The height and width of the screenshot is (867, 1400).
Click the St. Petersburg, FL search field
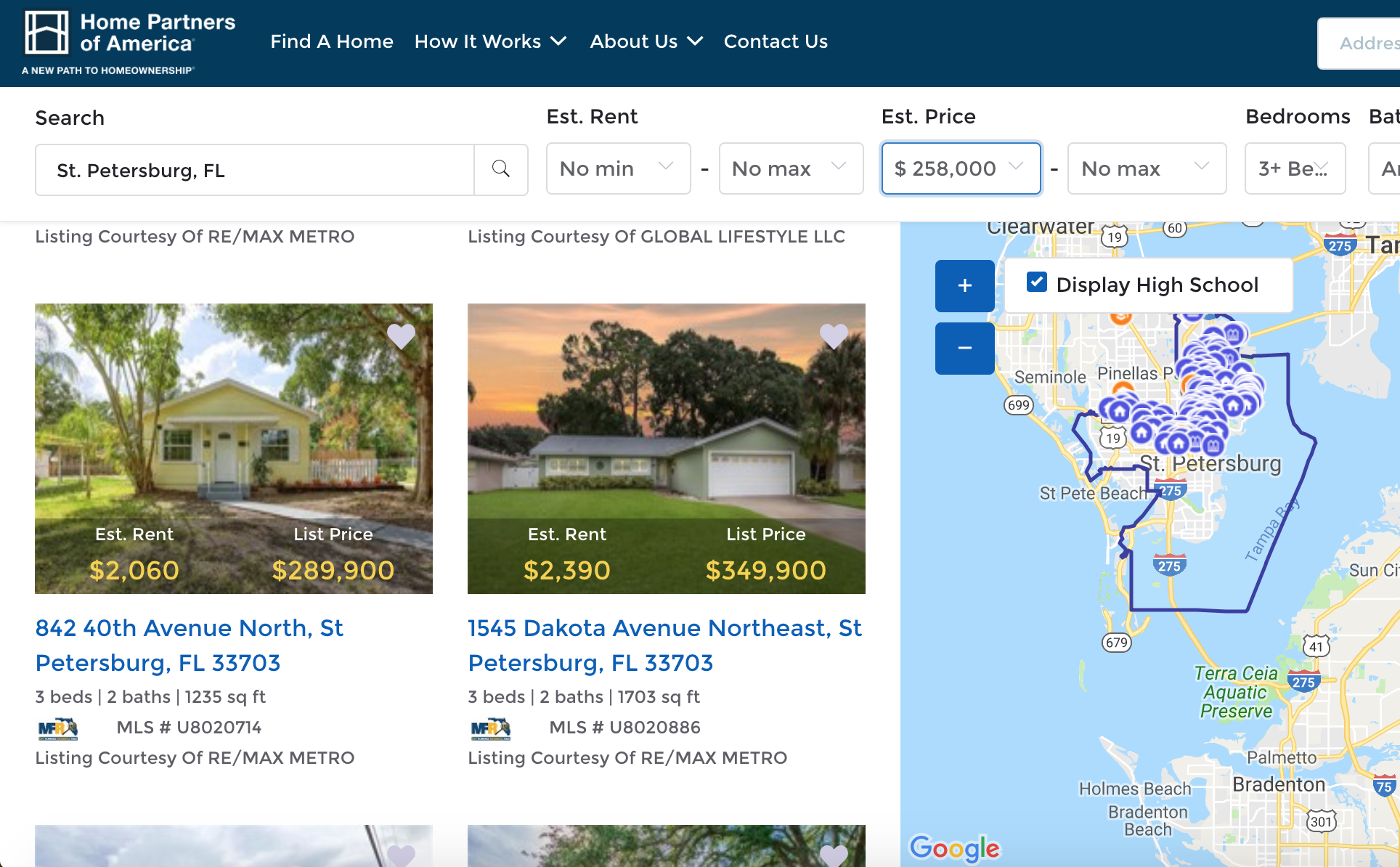254,170
